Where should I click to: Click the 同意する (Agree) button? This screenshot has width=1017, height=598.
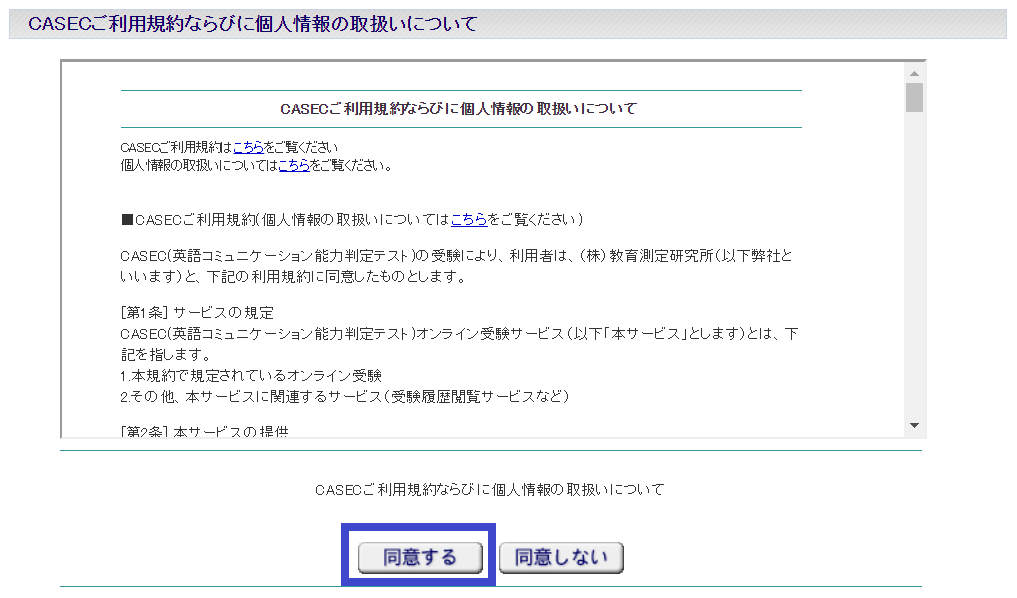(x=420, y=557)
